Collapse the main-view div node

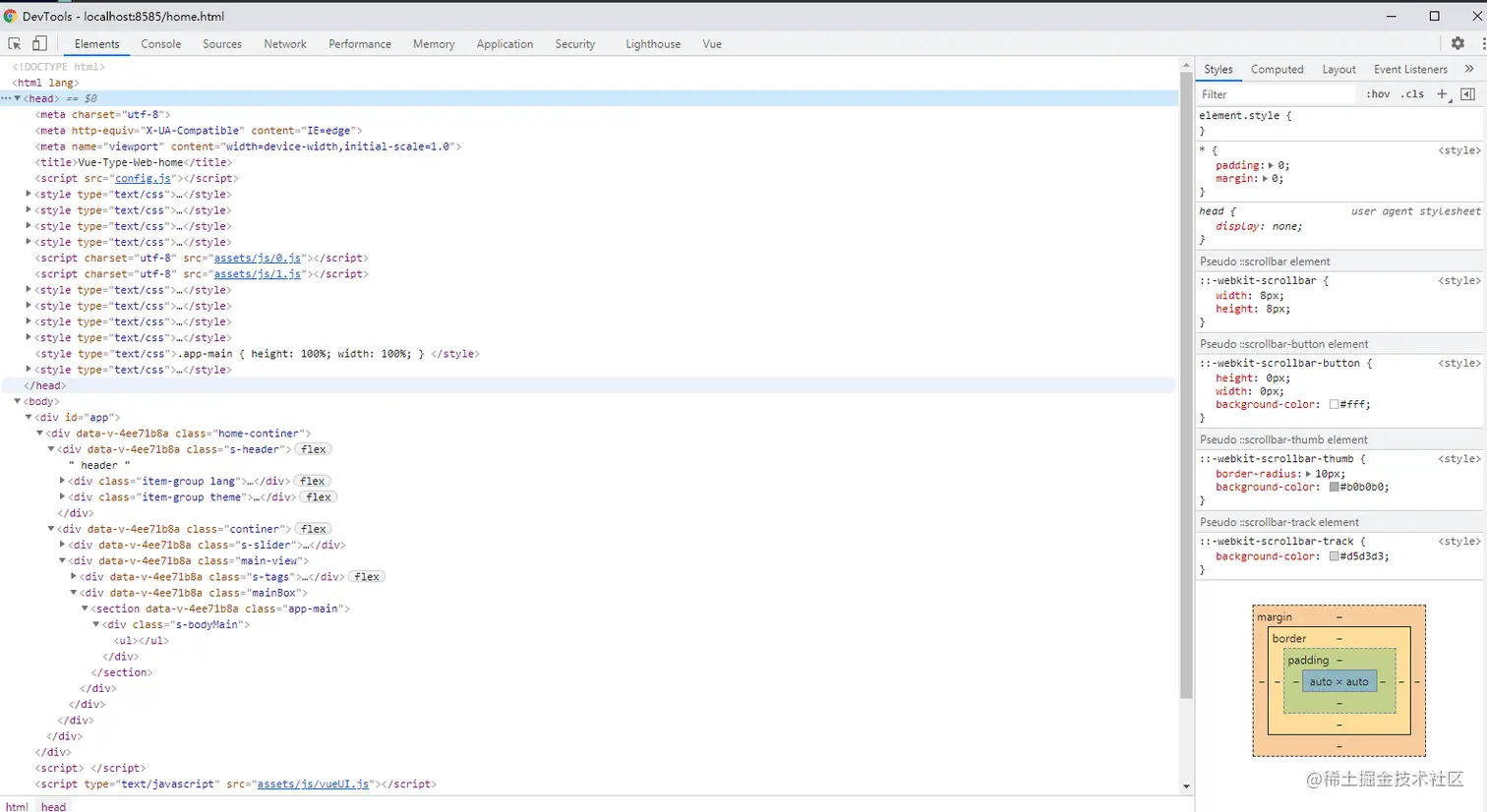tap(62, 560)
